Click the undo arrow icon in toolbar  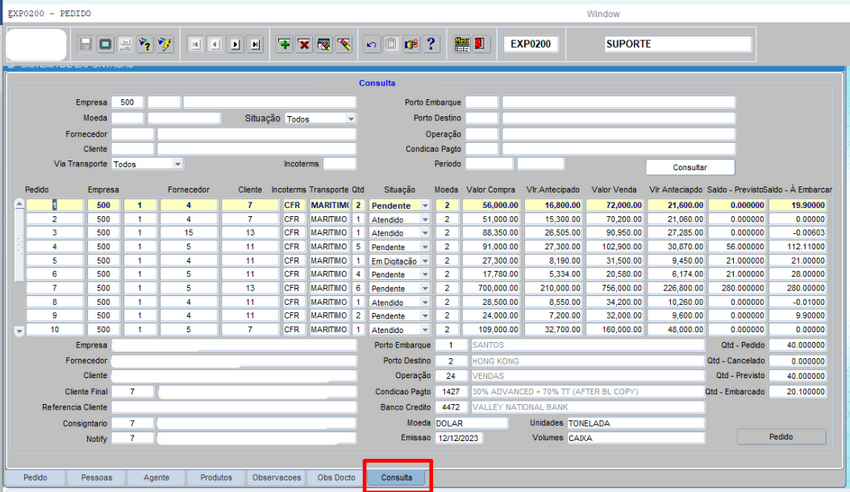(372, 45)
